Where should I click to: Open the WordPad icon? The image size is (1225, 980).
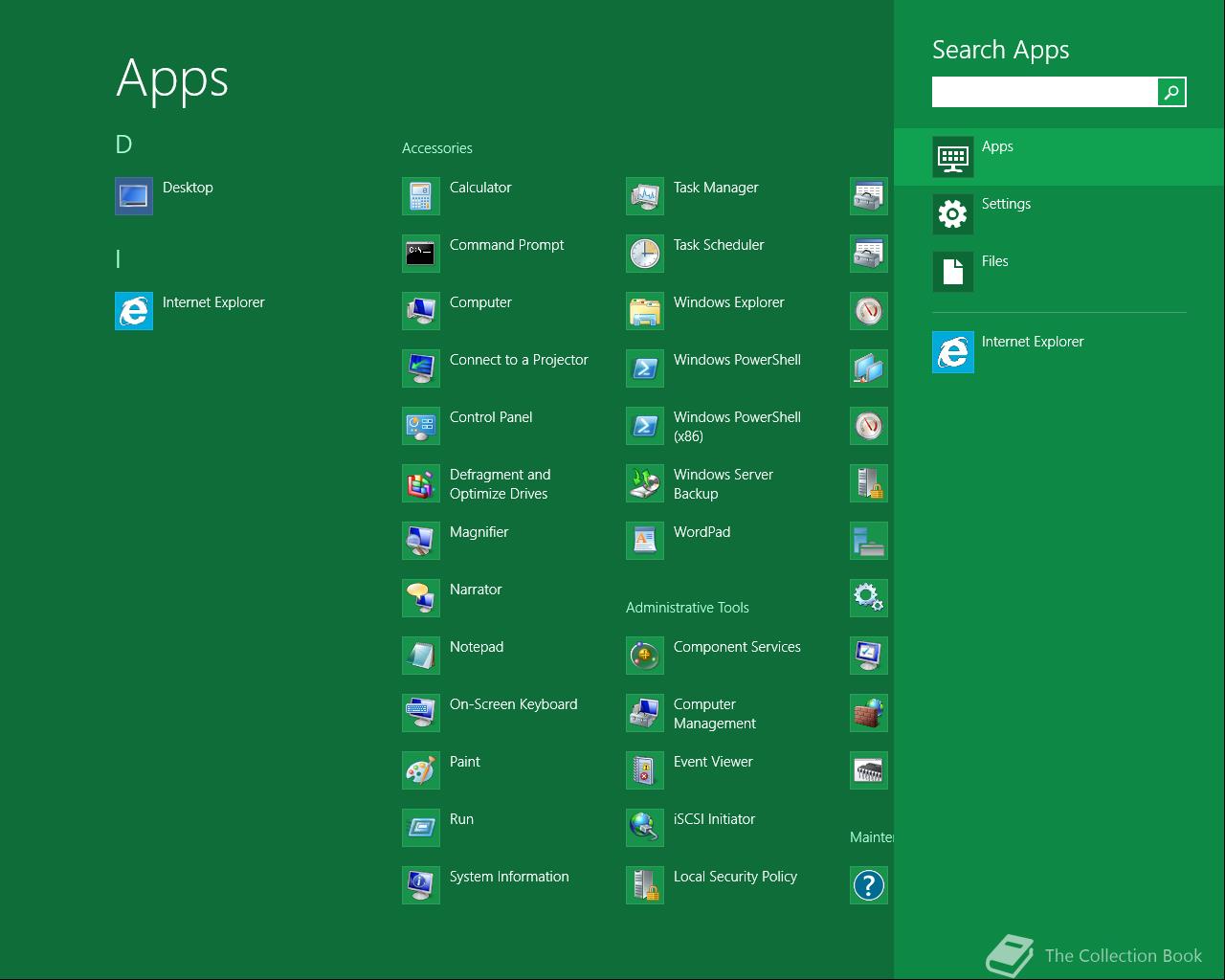point(645,541)
